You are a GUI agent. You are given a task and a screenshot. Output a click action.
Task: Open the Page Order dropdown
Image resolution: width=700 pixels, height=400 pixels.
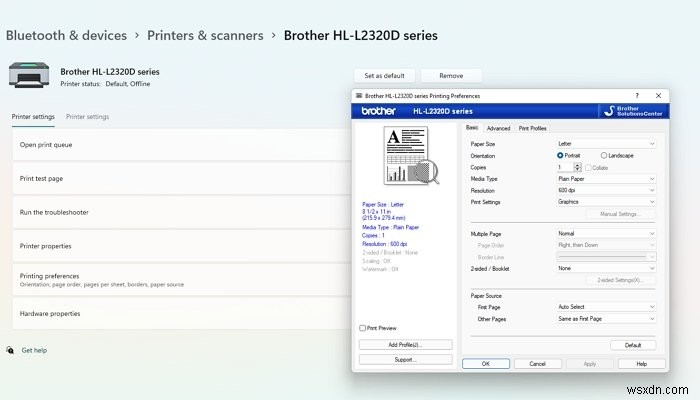click(606, 245)
